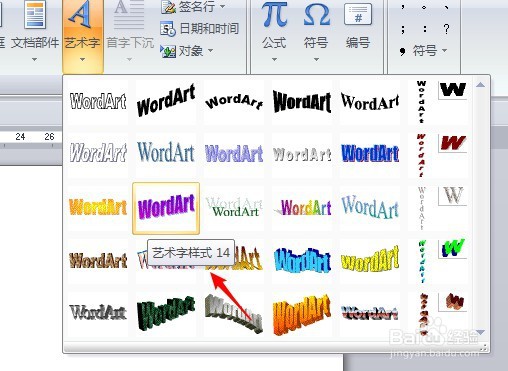Insert 日期和时间 date and time

(x=200, y=29)
